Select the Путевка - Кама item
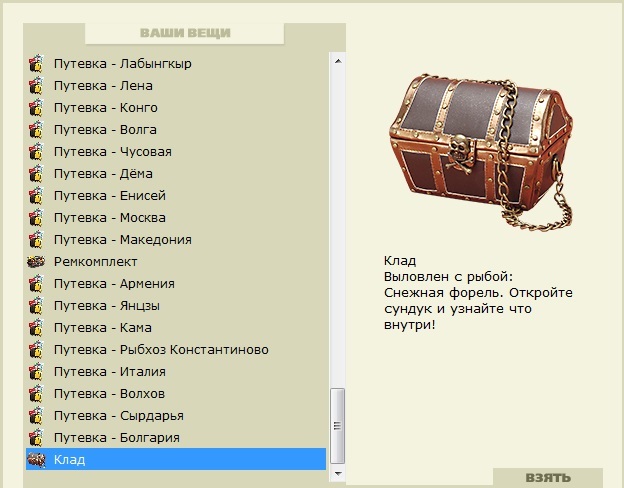 click(x=176, y=328)
